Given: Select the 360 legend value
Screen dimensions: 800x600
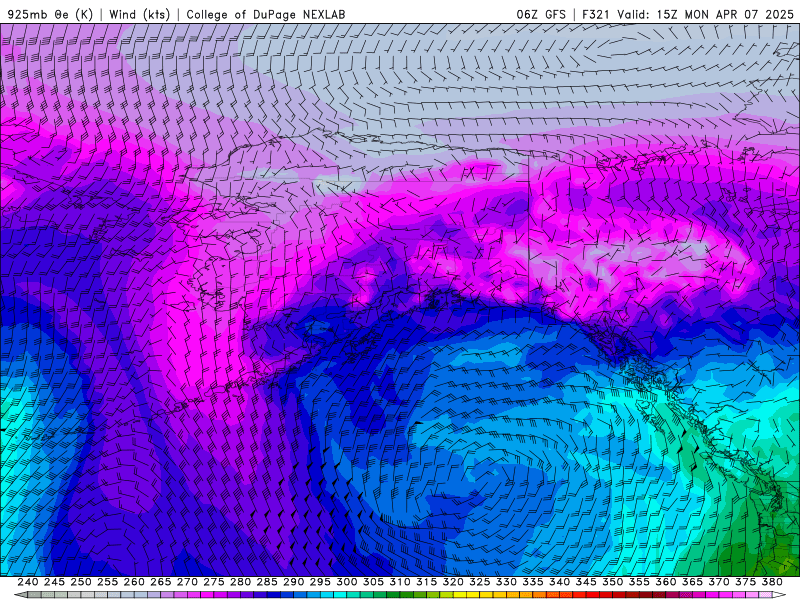Looking at the screenshot, I should pyautogui.click(x=666, y=582).
